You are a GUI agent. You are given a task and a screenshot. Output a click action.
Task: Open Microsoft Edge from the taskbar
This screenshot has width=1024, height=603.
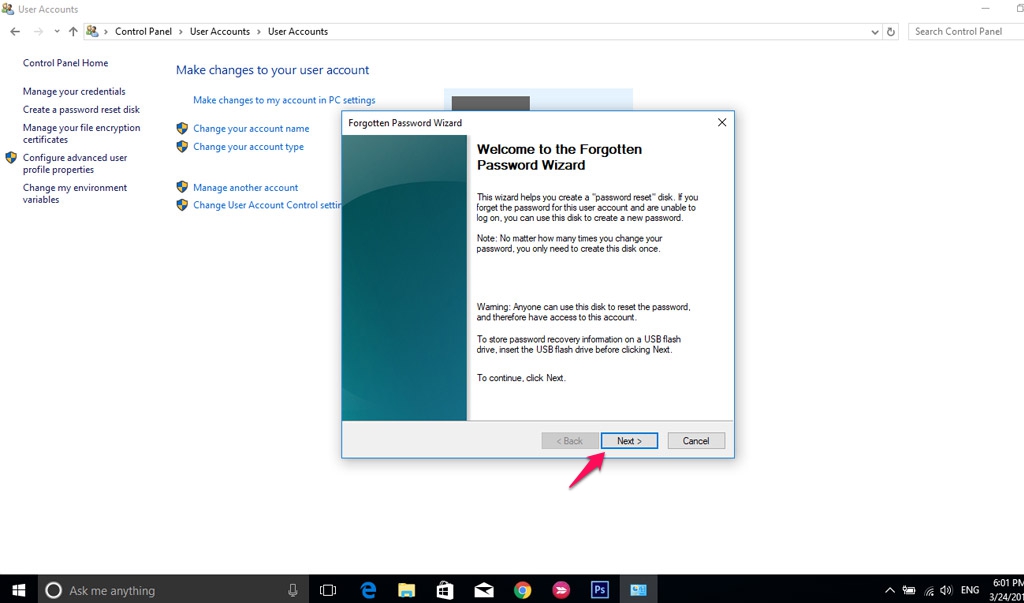tap(368, 590)
